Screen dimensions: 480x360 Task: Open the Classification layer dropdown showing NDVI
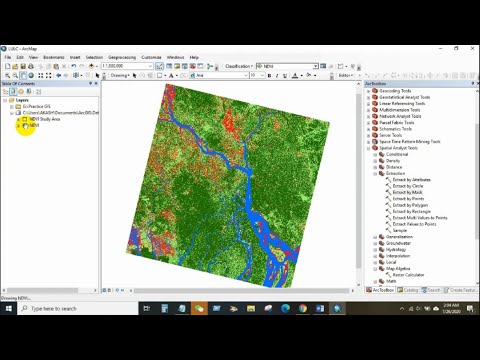[x=315, y=66]
